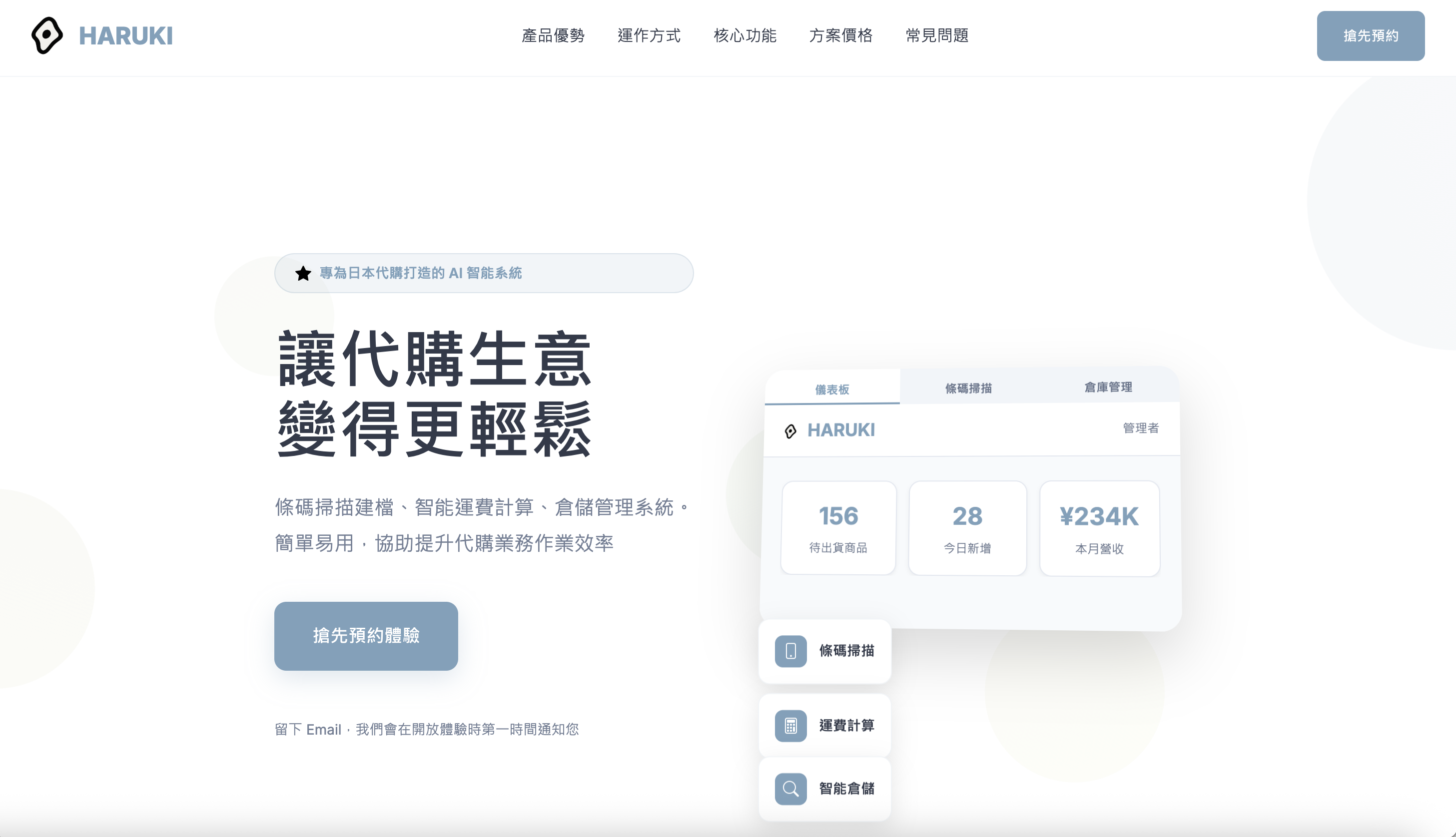
Task: Click the 搶先預約體驗 hero button
Action: pos(366,636)
